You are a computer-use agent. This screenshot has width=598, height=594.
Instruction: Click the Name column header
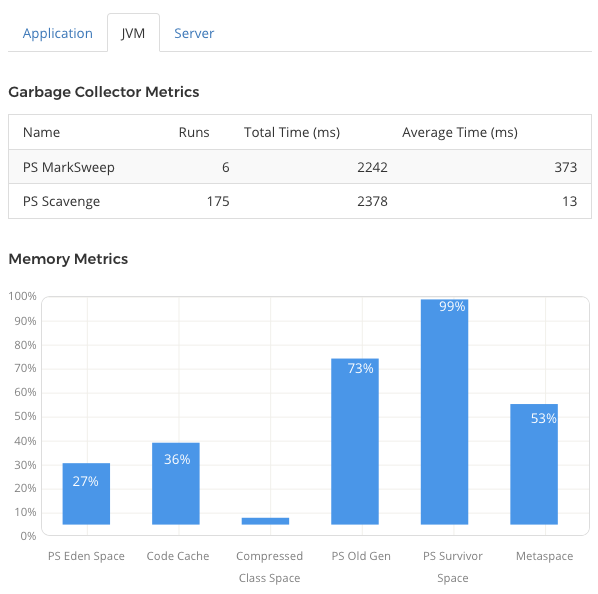42,132
